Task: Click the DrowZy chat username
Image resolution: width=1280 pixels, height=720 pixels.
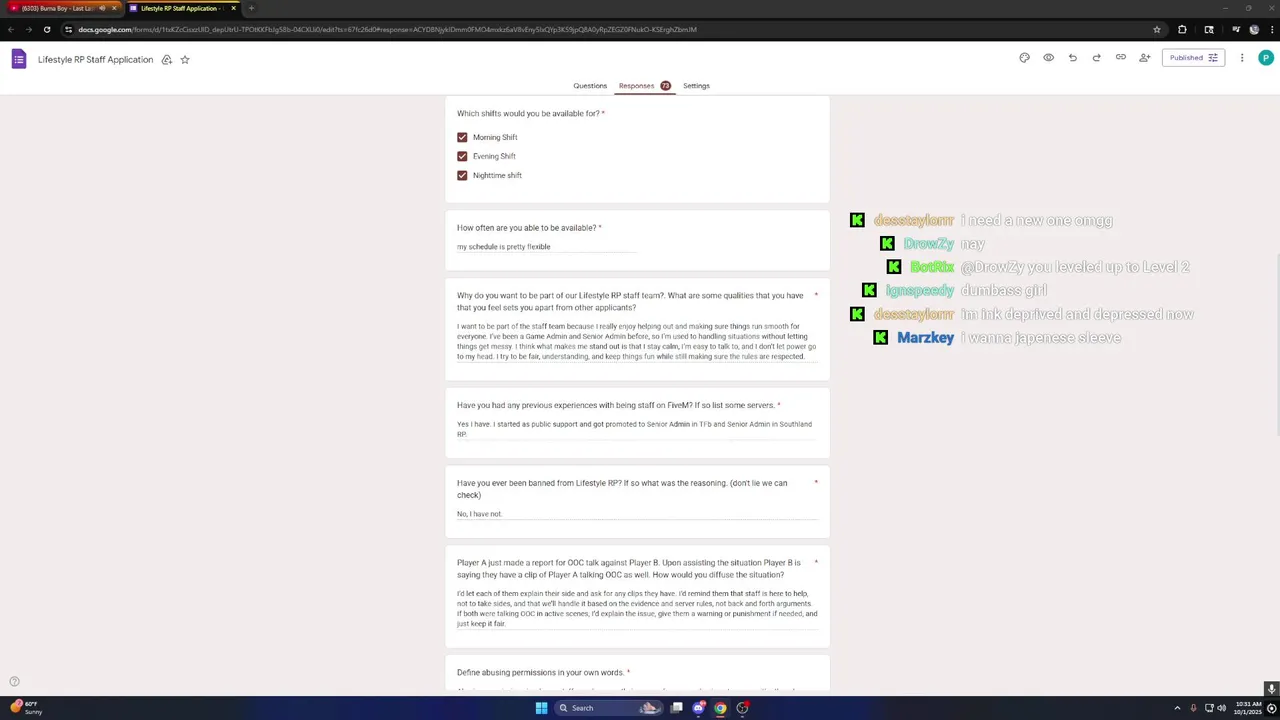Action: 929,244
